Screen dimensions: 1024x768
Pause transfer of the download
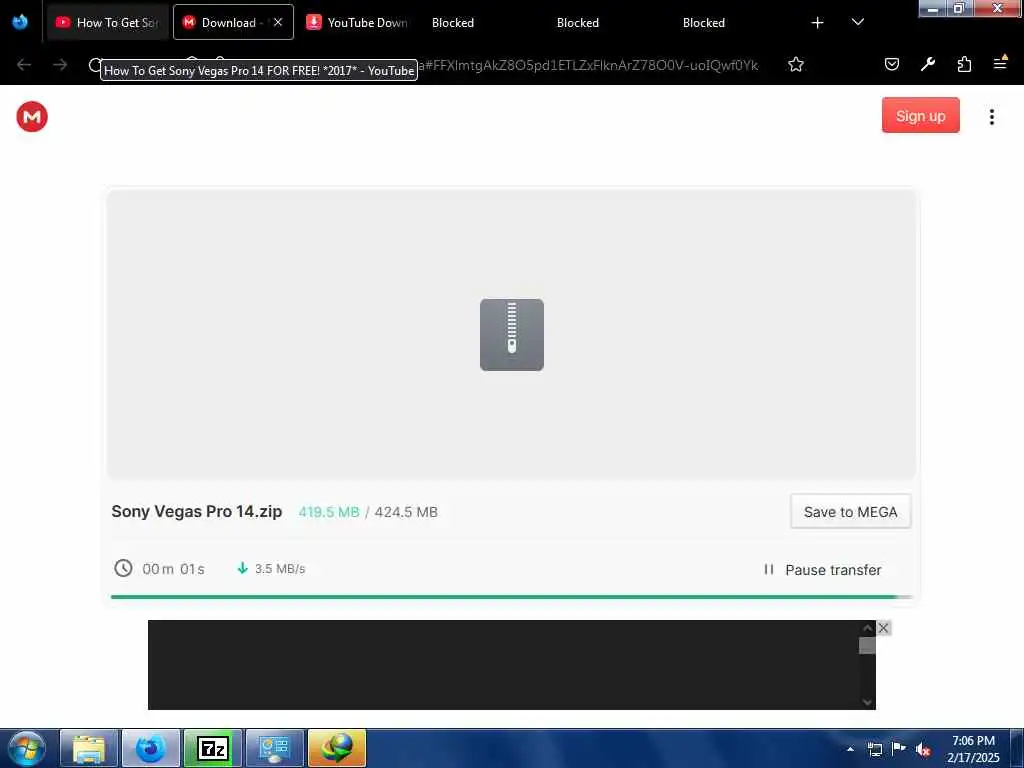tap(822, 570)
